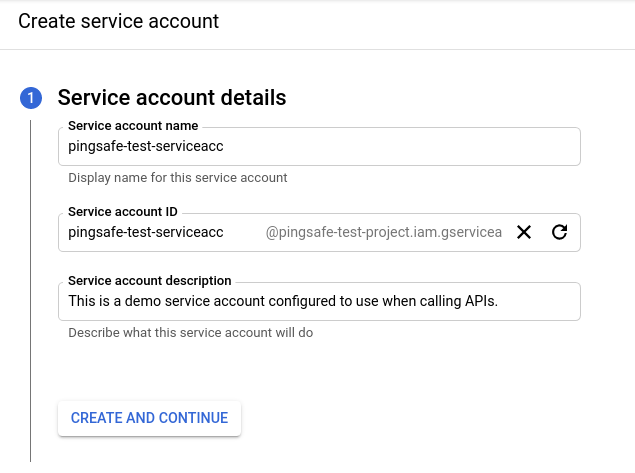The width and height of the screenshot is (635, 473).
Task: Click the "Service account ID" floating label
Action: [122, 212]
